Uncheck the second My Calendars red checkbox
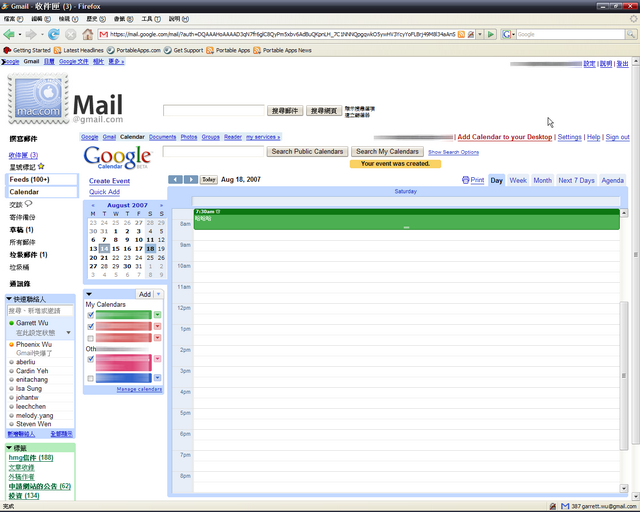This screenshot has height=512, width=640. click(x=91, y=326)
